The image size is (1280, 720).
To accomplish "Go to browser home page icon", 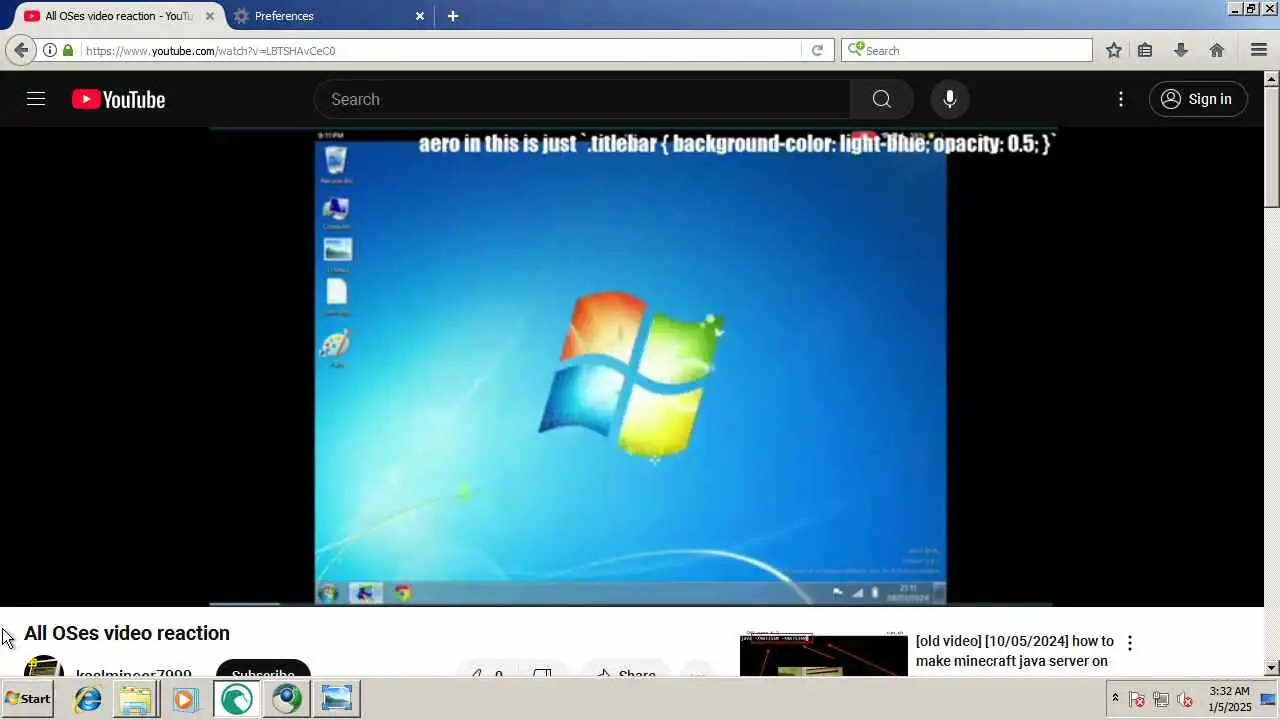I will [x=1217, y=50].
